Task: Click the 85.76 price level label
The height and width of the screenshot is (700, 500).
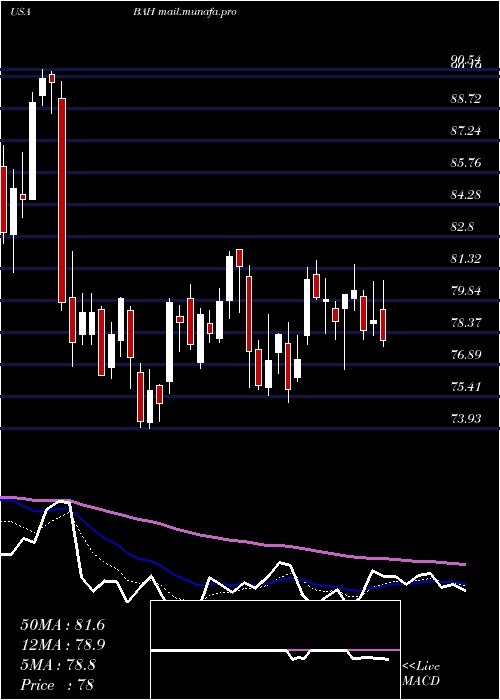Action: click(x=466, y=162)
